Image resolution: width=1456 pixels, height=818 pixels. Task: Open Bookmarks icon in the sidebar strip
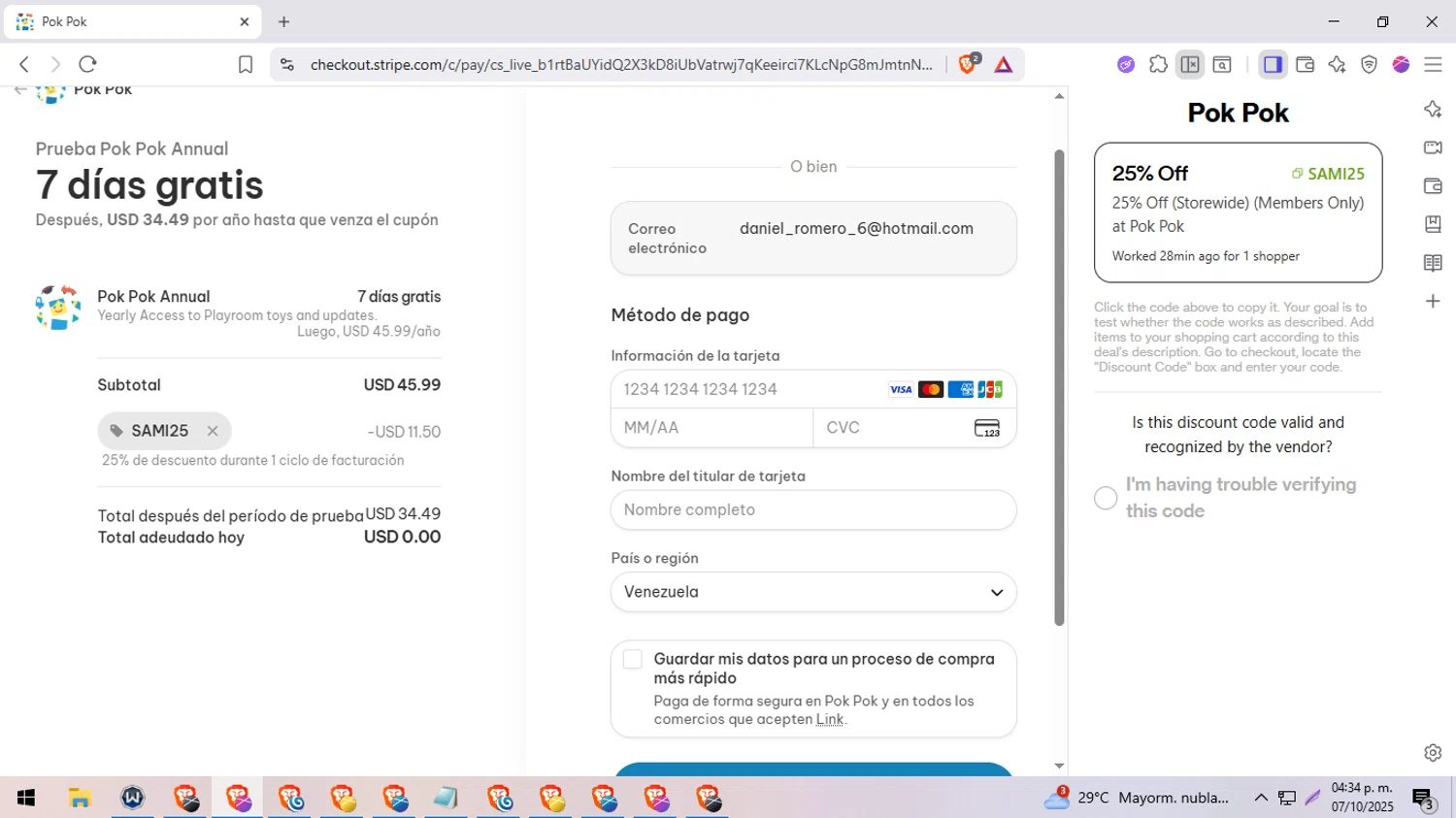[1433, 224]
